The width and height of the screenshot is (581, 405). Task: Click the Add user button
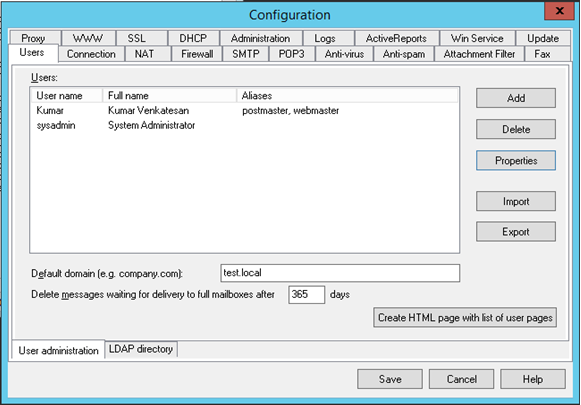pos(516,98)
